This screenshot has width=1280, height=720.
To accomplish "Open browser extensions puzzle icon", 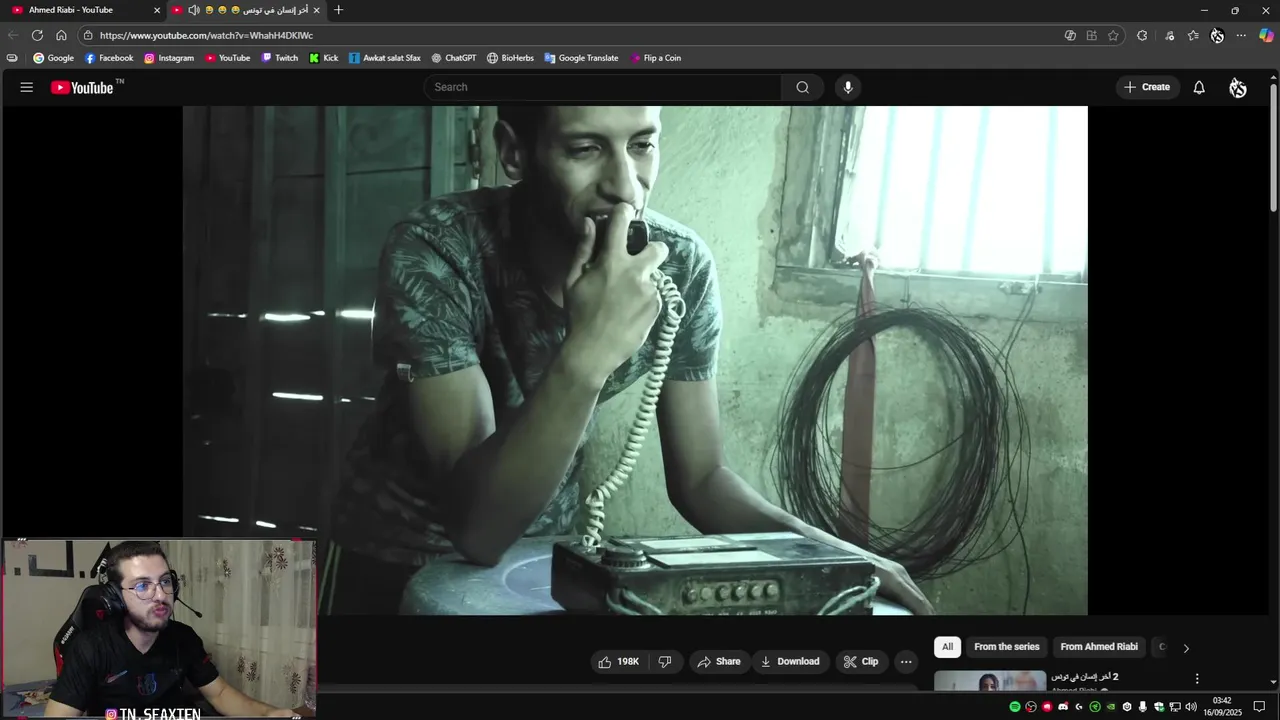I will (x=1142, y=35).
